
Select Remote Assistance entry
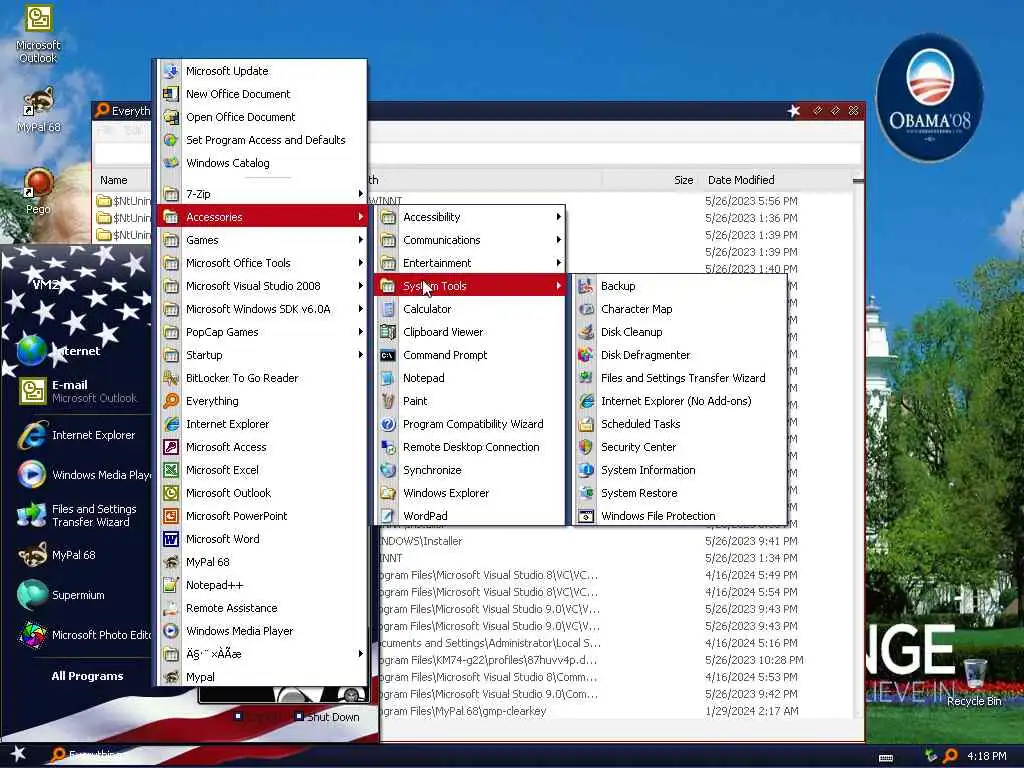[x=262, y=608]
